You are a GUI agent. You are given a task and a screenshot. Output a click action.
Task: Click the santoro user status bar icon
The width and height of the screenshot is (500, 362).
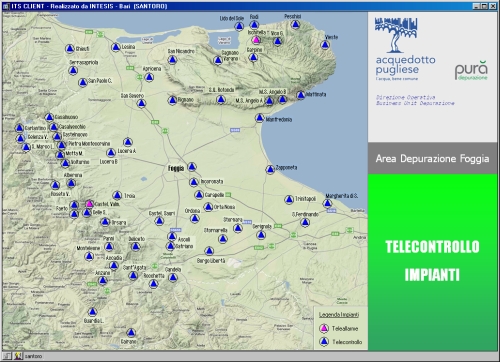[18, 356]
